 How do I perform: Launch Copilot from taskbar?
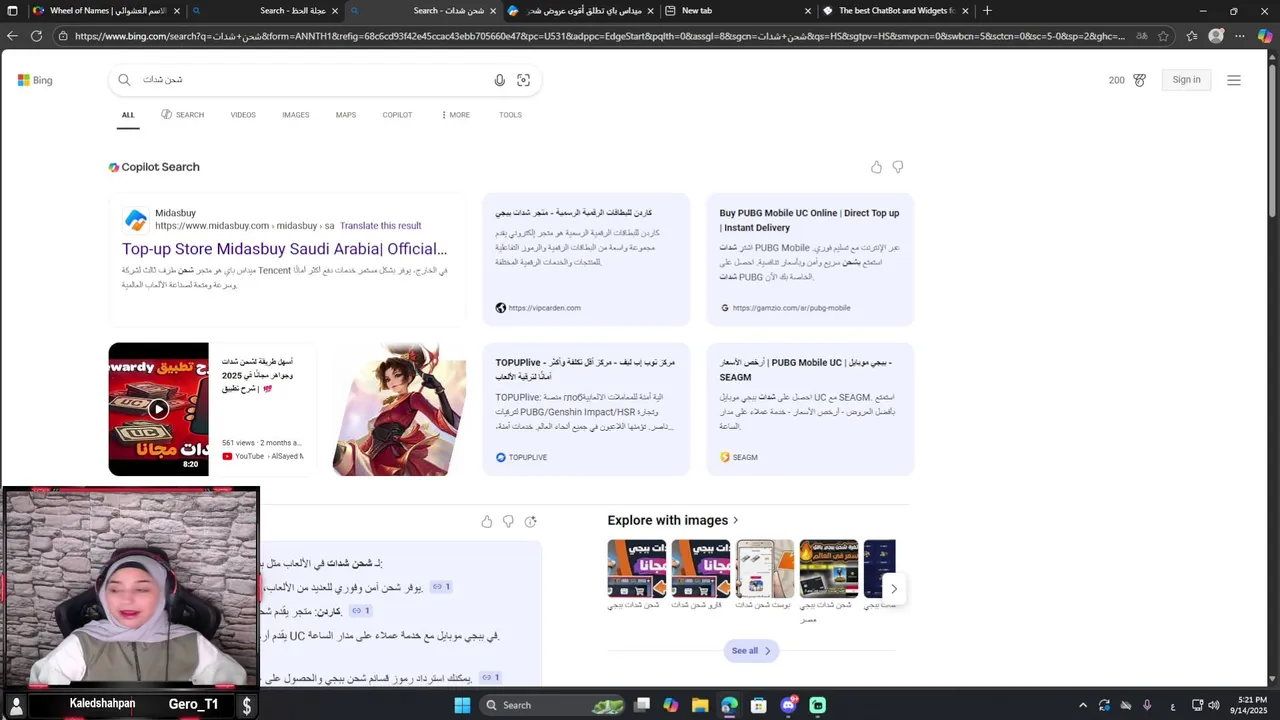(671, 705)
